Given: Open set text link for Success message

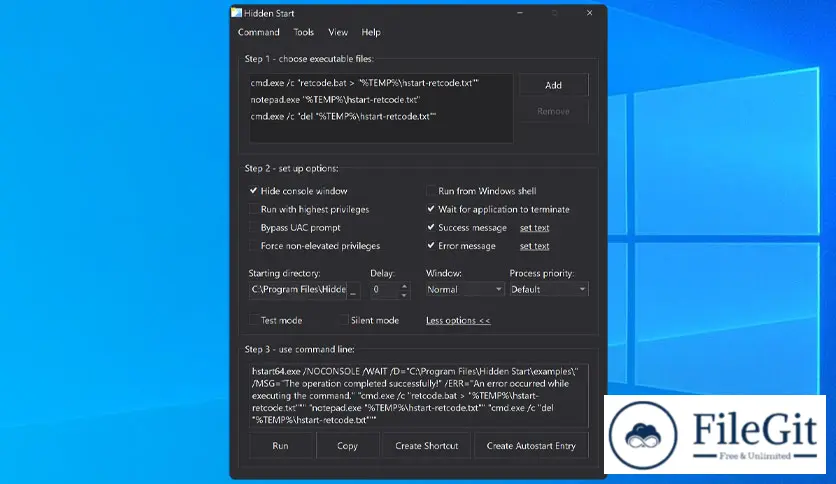Looking at the screenshot, I should coord(535,228).
